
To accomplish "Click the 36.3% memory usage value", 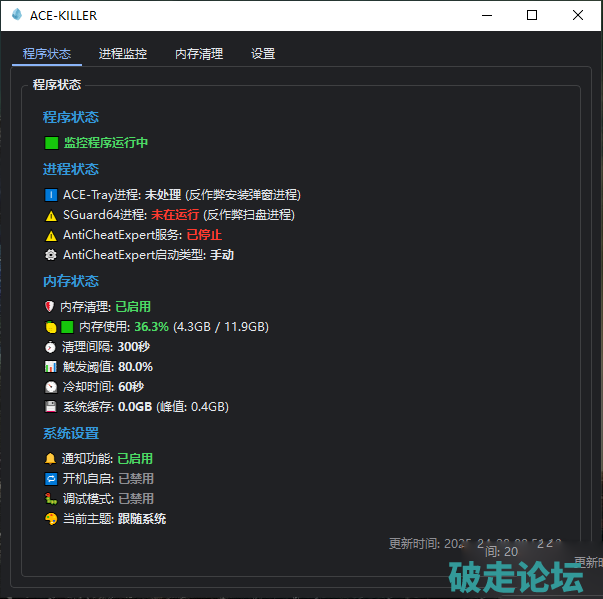I will point(151,327).
